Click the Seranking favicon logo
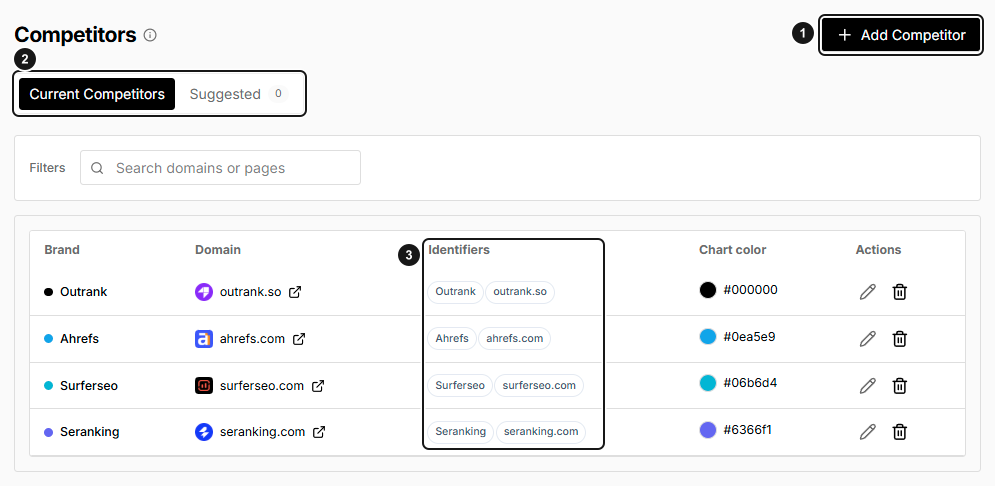The width and height of the screenshot is (995, 486). point(204,432)
